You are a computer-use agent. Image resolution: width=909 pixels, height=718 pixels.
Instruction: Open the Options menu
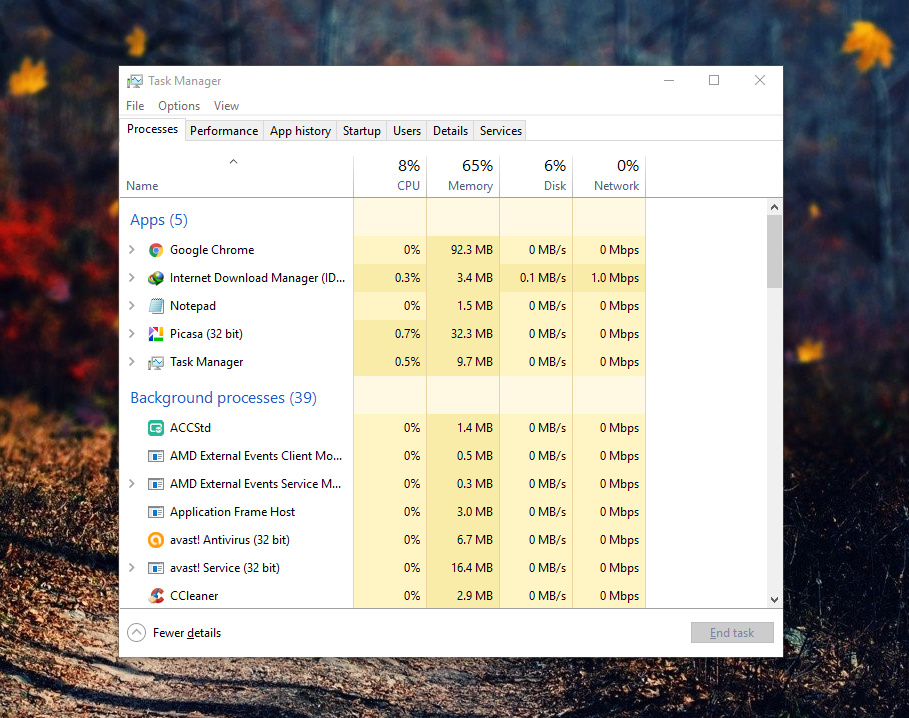179,106
